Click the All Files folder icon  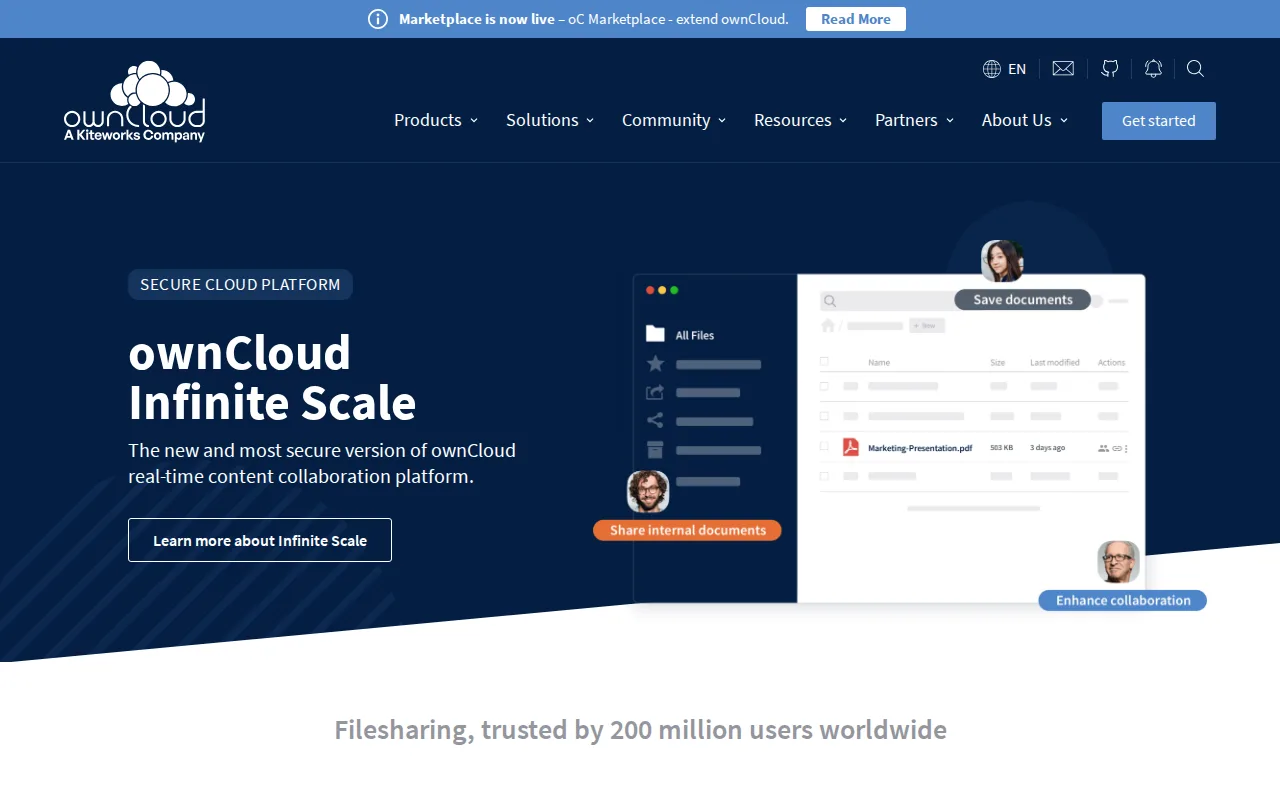point(655,334)
